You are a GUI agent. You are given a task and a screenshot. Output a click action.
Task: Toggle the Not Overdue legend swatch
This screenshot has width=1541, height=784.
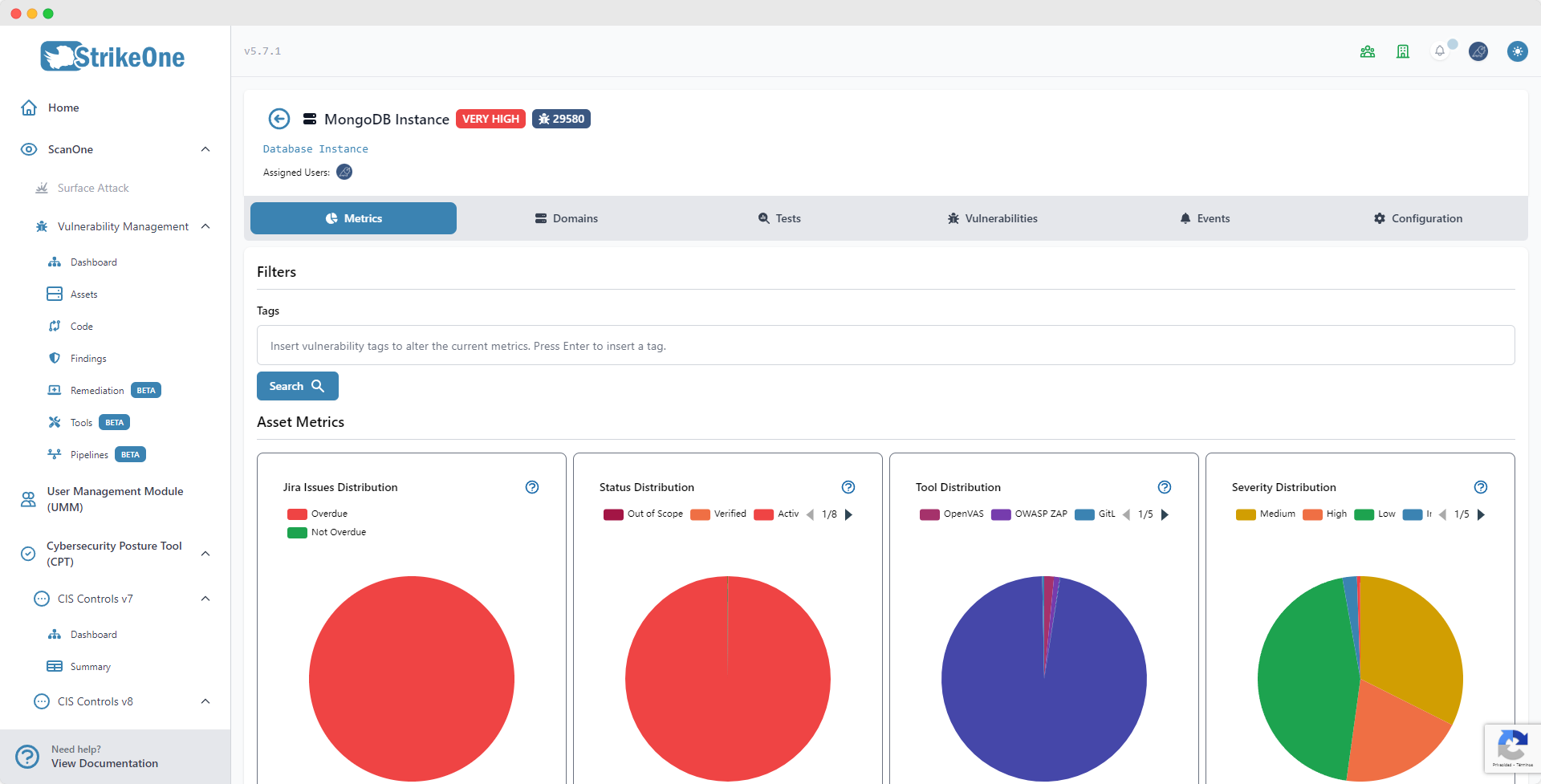[x=297, y=533]
